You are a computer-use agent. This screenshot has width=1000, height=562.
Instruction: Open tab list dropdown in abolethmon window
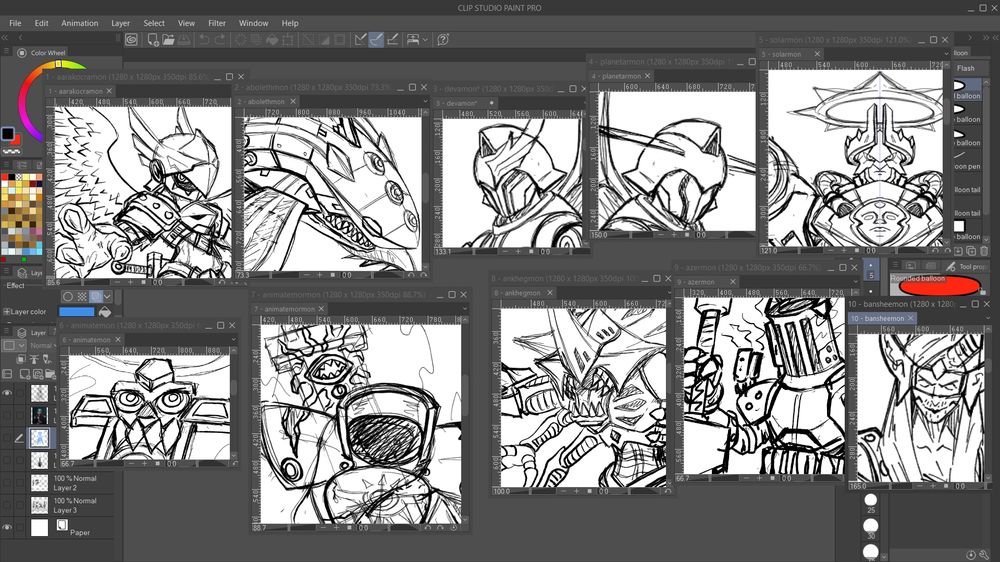425,101
